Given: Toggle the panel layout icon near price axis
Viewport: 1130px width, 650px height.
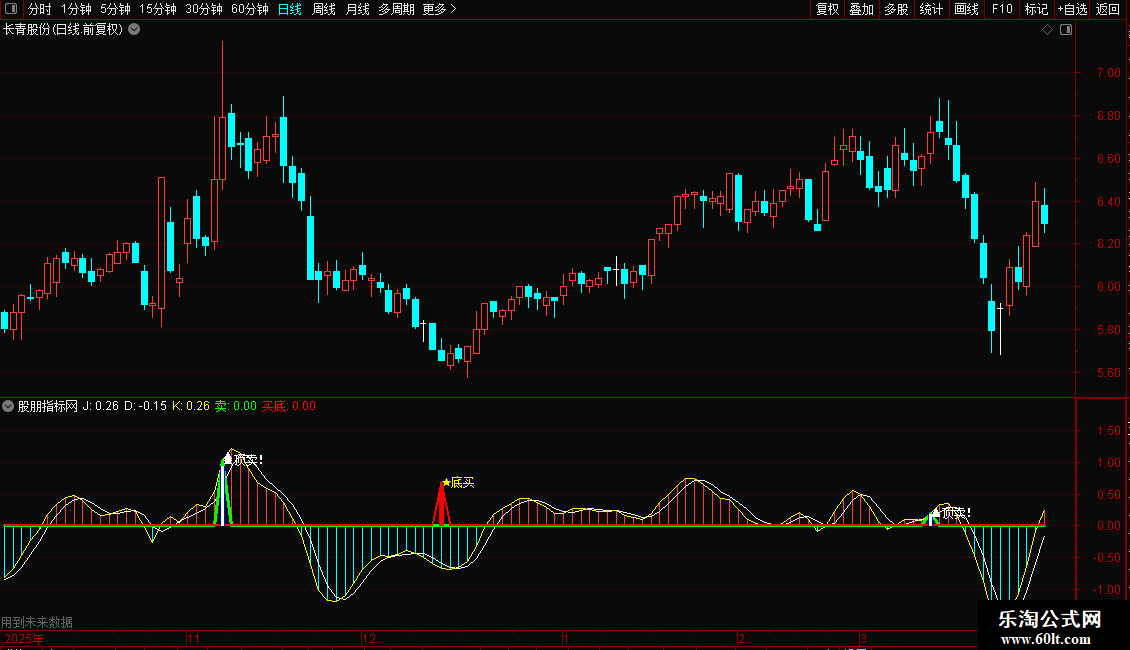Looking at the screenshot, I should [x=1066, y=30].
